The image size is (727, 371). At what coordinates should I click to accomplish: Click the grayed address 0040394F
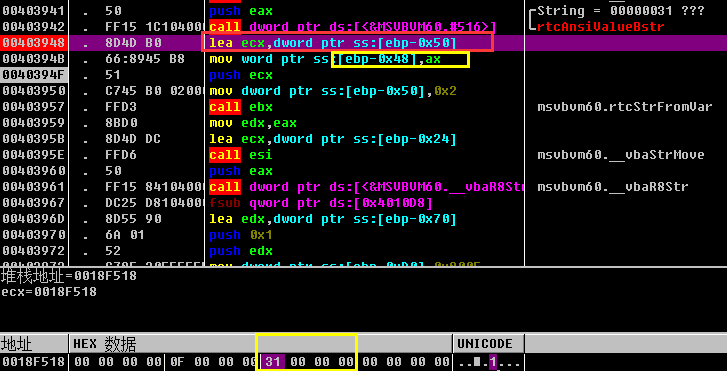33,75
